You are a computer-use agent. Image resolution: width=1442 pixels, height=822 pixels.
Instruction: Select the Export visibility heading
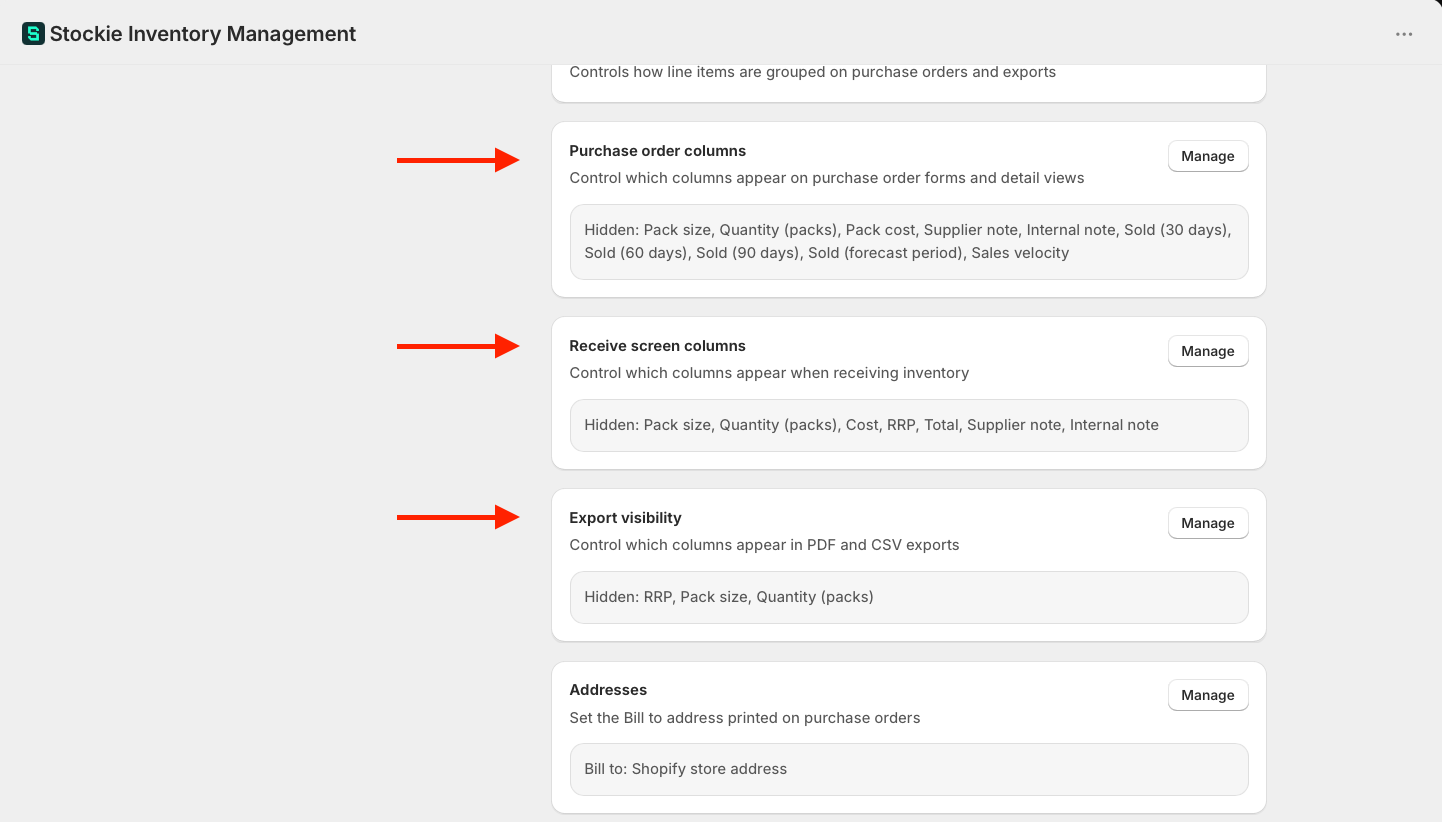626,518
